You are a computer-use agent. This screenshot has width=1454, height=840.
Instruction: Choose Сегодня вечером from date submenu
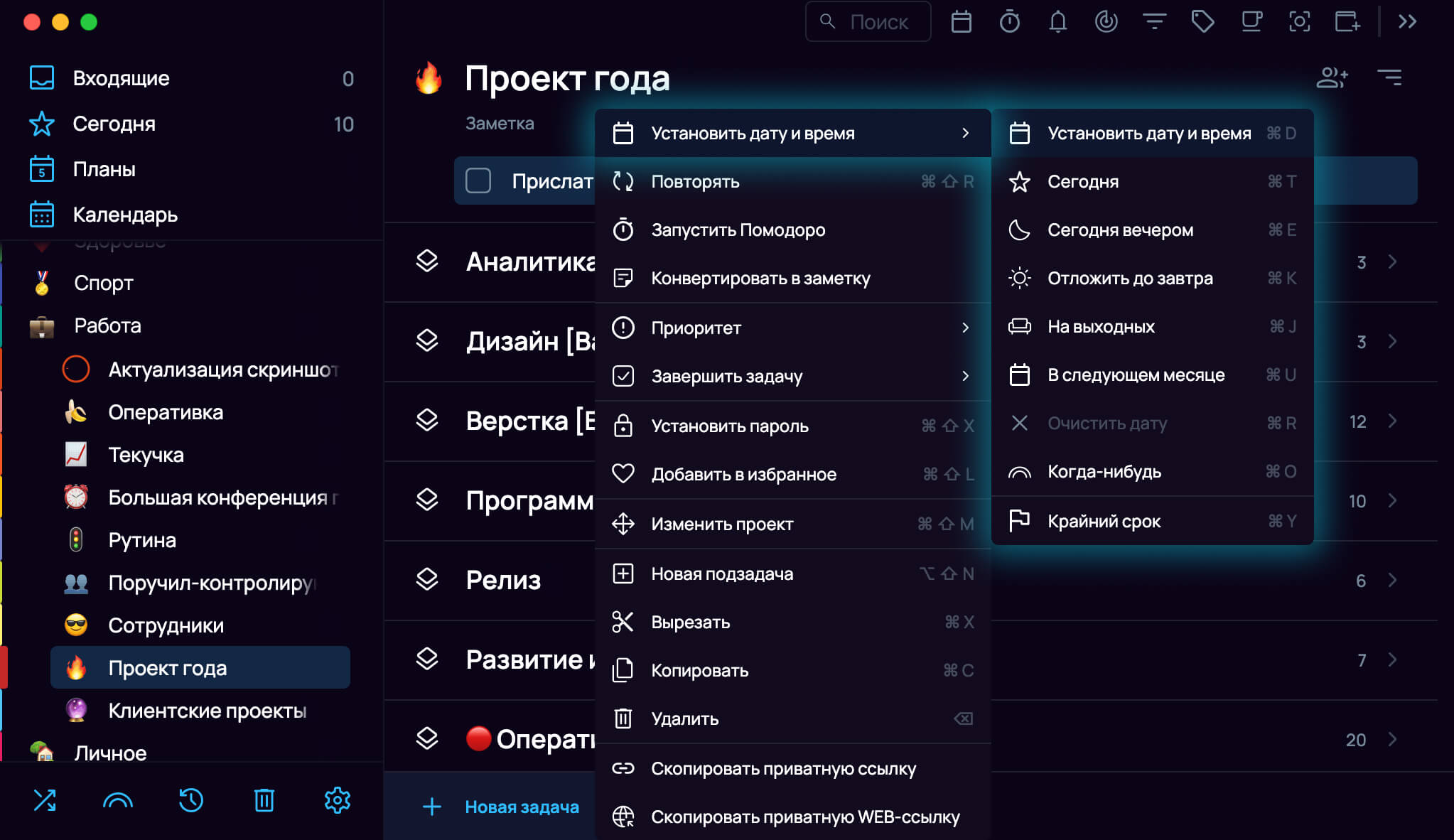click(1120, 230)
